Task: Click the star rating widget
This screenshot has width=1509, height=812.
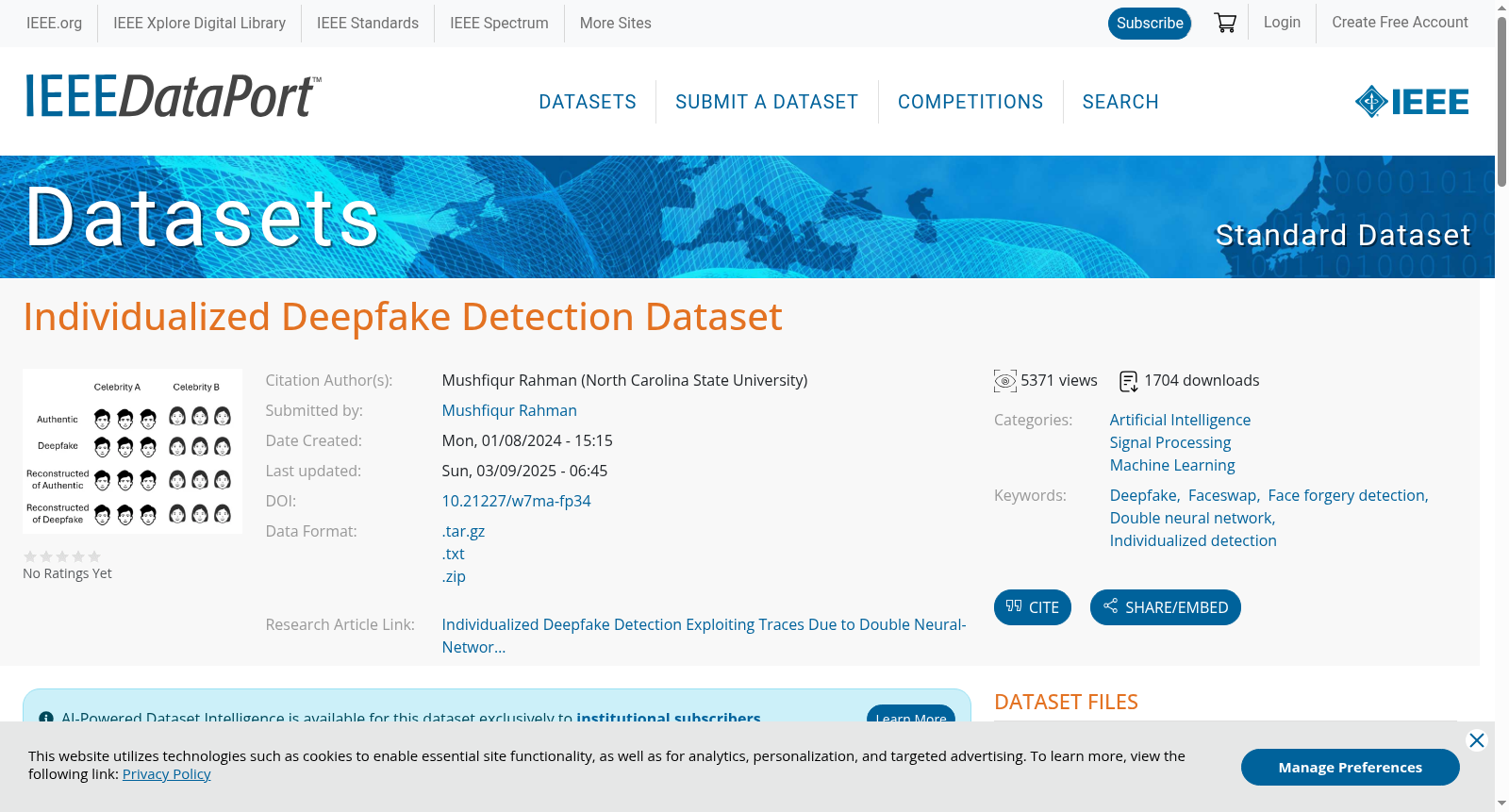Action: (x=62, y=556)
